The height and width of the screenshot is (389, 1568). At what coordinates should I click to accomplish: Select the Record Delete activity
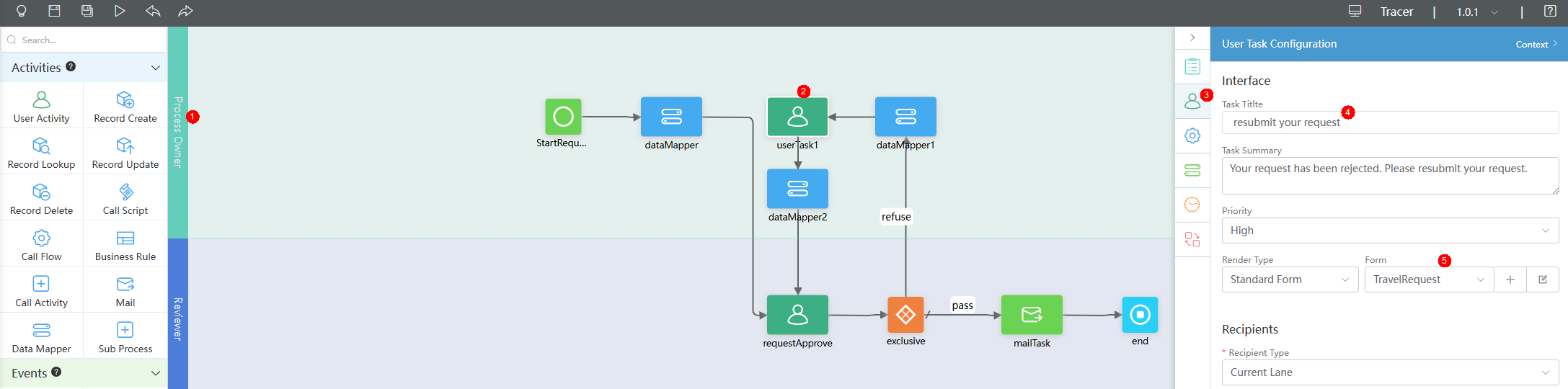[x=42, y=198]
